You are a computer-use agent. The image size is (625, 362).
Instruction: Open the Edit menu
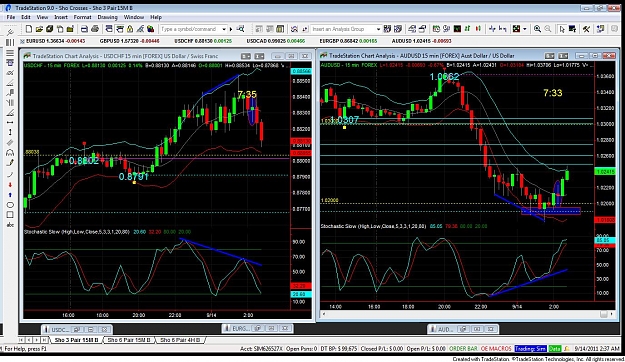coord(26,17)
